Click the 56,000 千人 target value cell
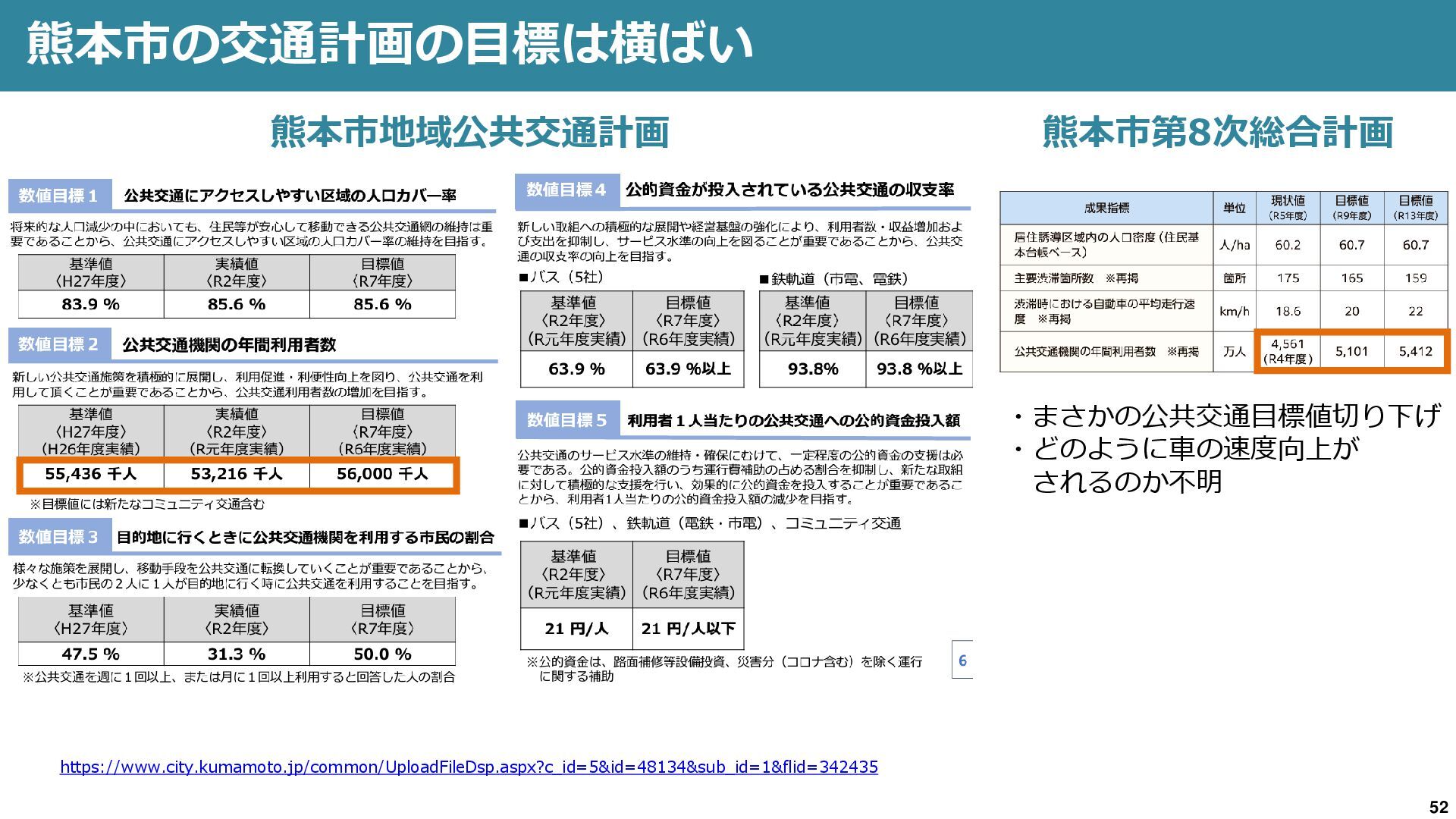This screenshot has width=1456, height=819. click(382, 474)
